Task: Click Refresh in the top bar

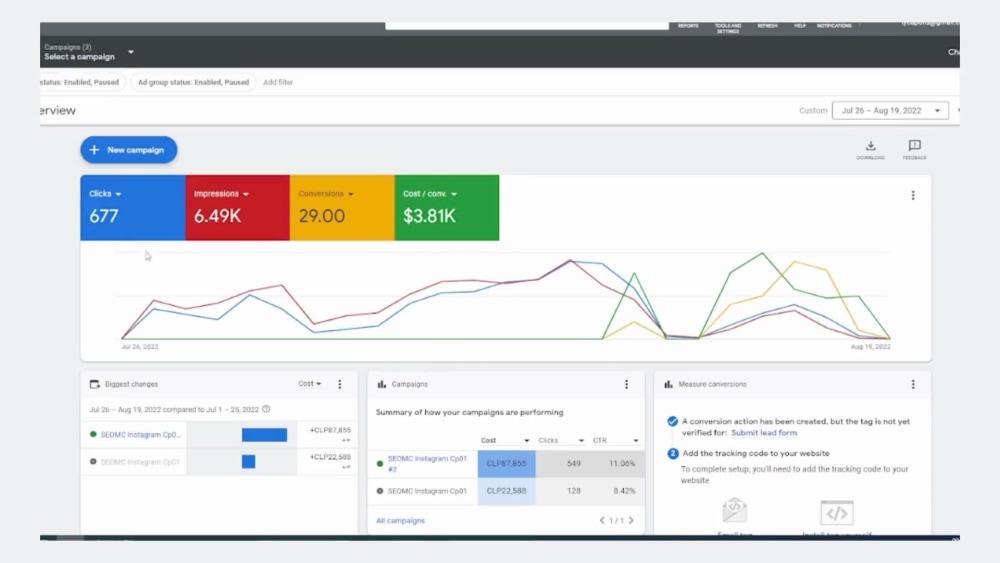Action: click(x=767, y=26)
